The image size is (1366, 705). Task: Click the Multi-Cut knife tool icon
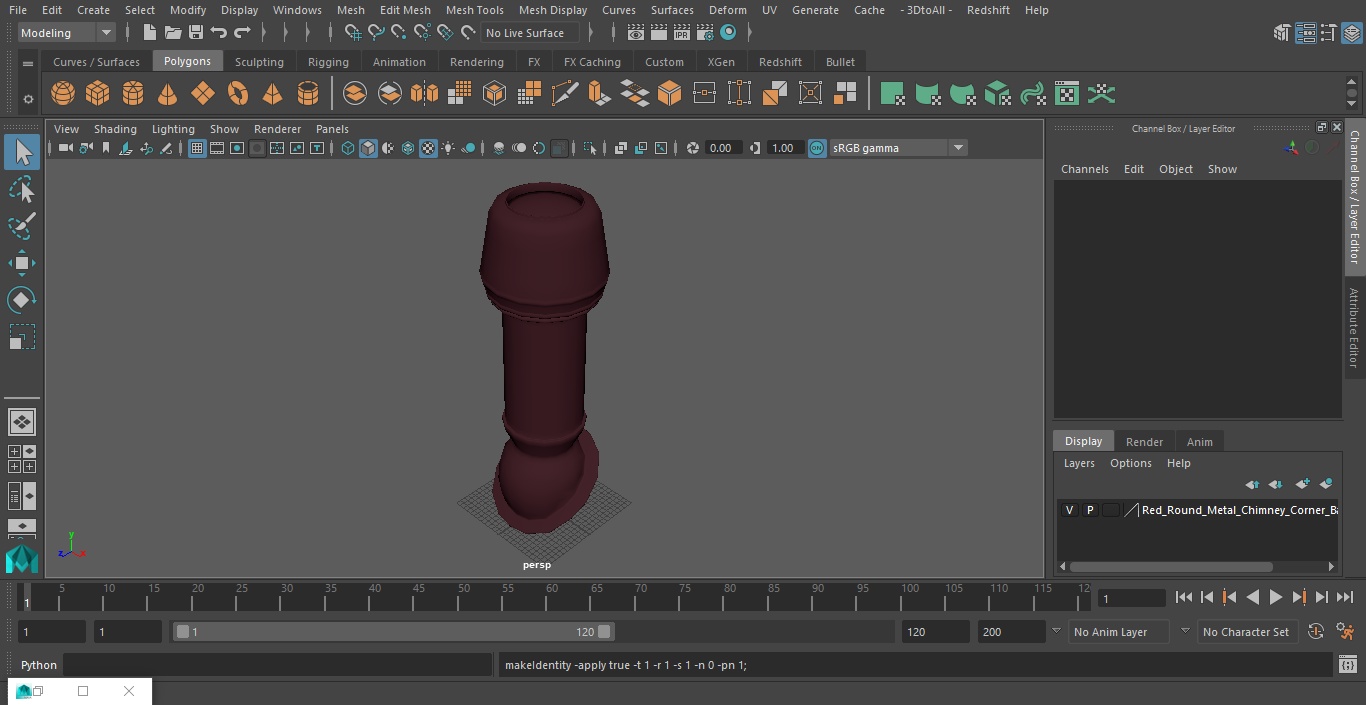point(565,94)
